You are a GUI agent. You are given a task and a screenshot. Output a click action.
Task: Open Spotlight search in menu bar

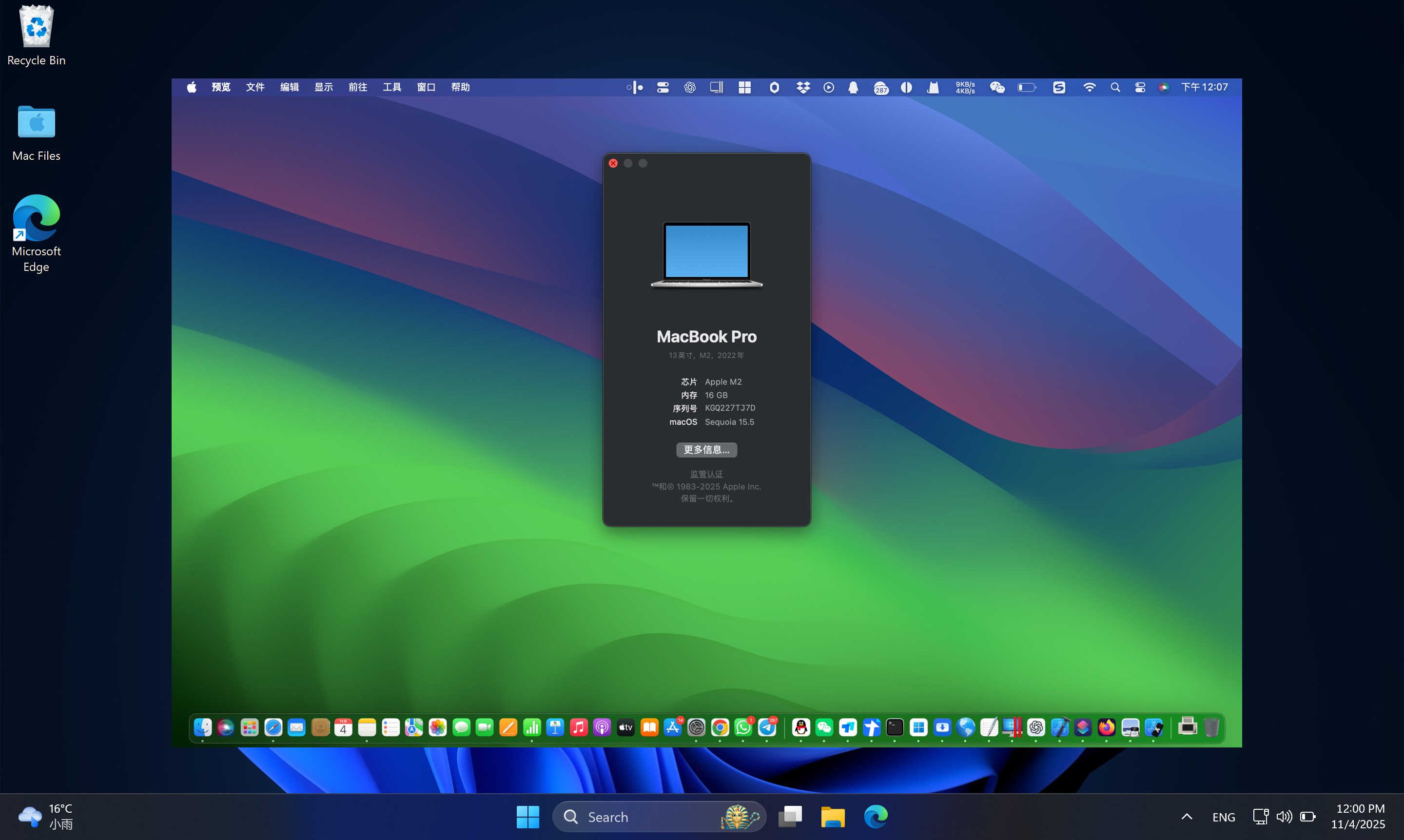1115,87
